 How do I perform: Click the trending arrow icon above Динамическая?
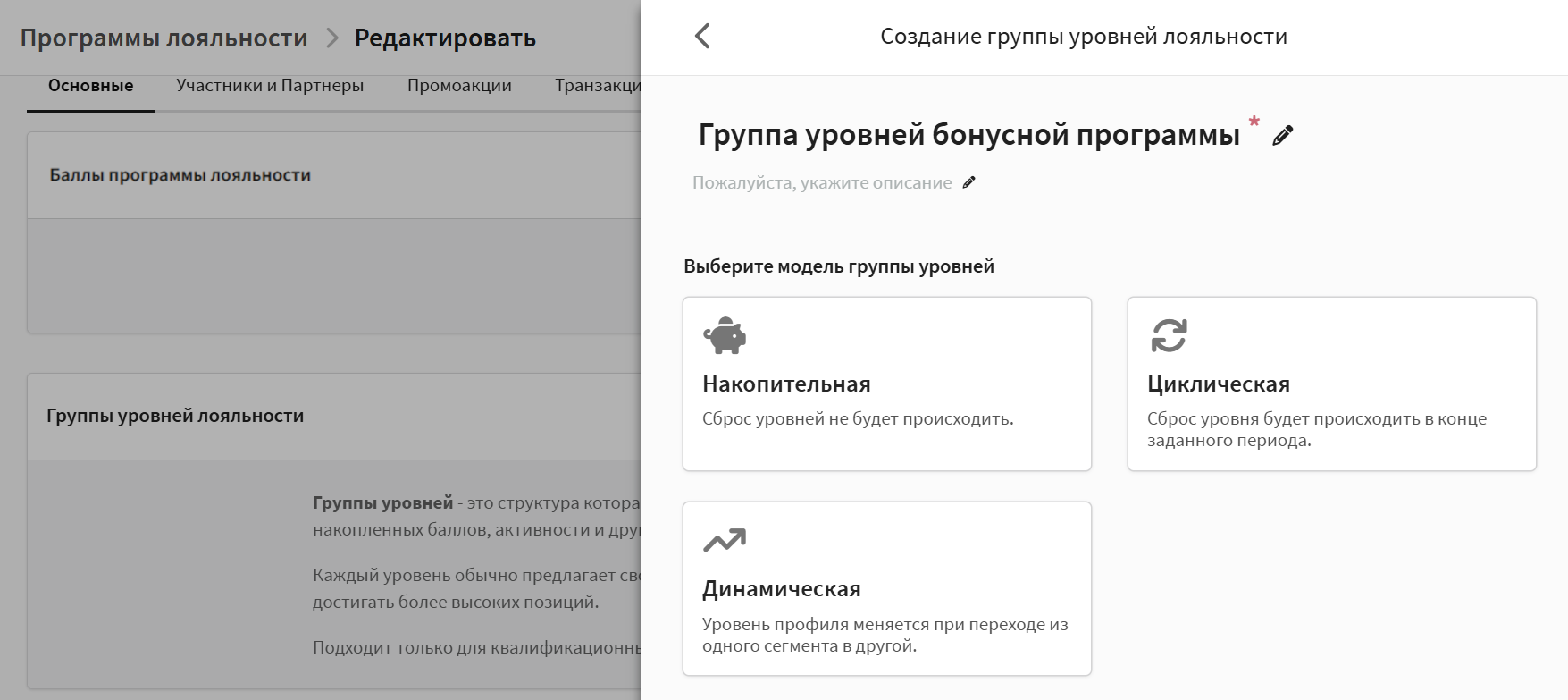tap(725, 541)
